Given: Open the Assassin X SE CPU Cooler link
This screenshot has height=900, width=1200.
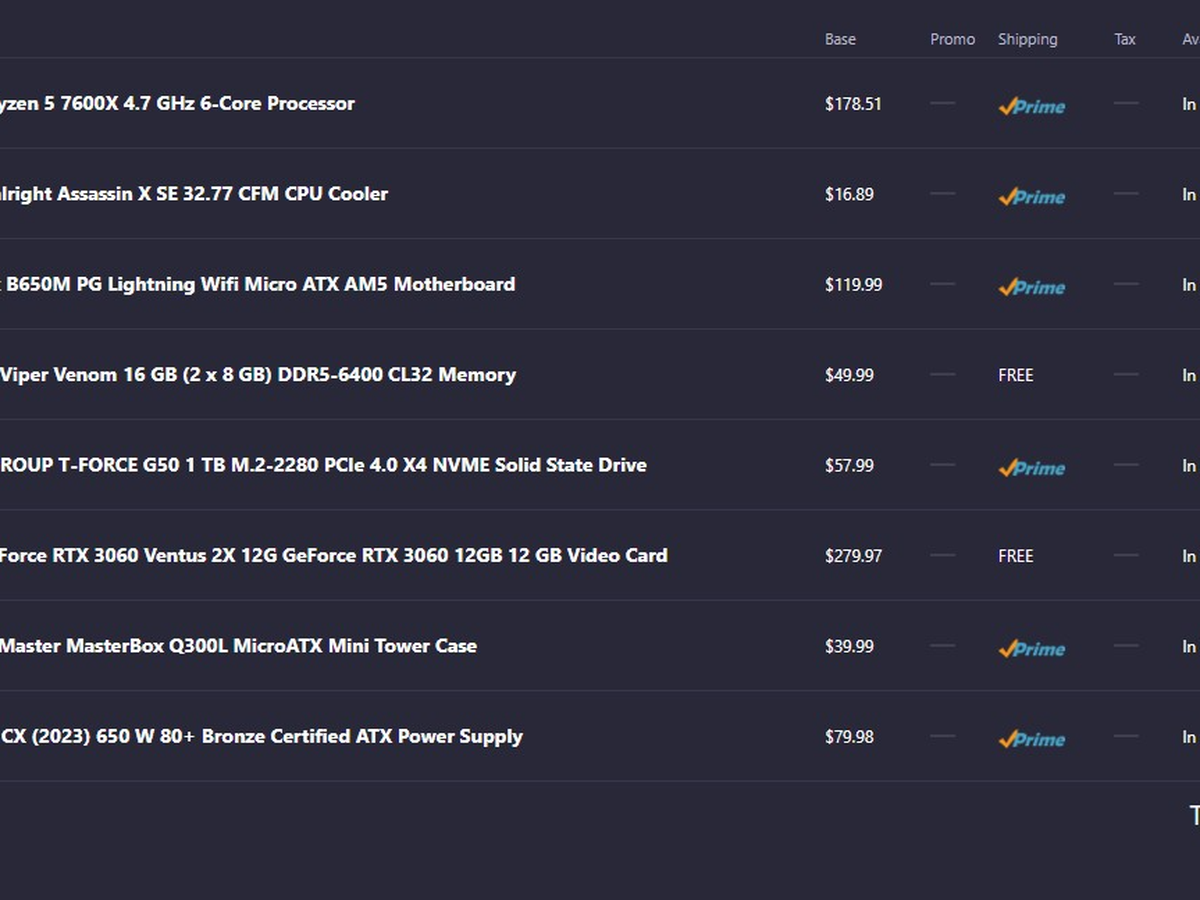Looking at the screenshot, I should coord(194,194).
